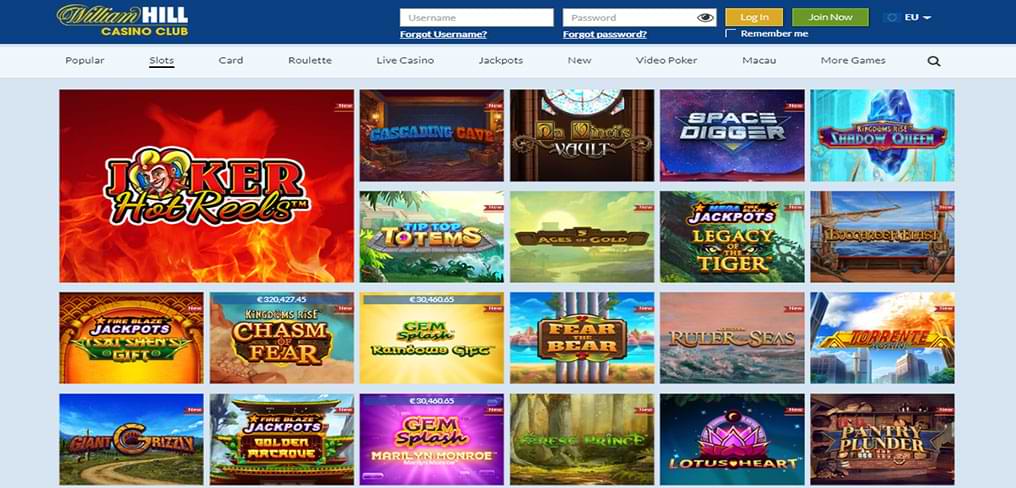Screen dimensions: 1016x488
Task: Launch the Space Digger slot
Action: click(732, 135)
